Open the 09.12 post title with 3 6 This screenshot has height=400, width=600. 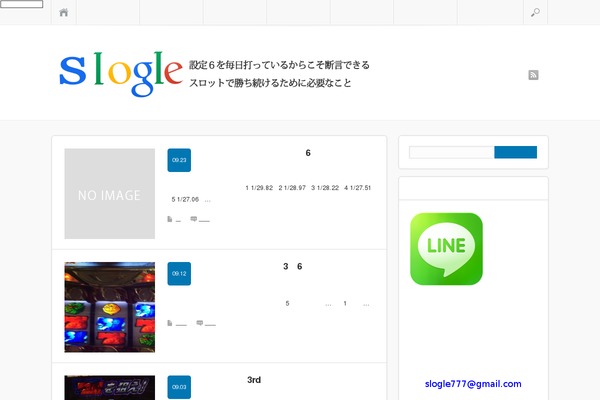click(293, 266)
